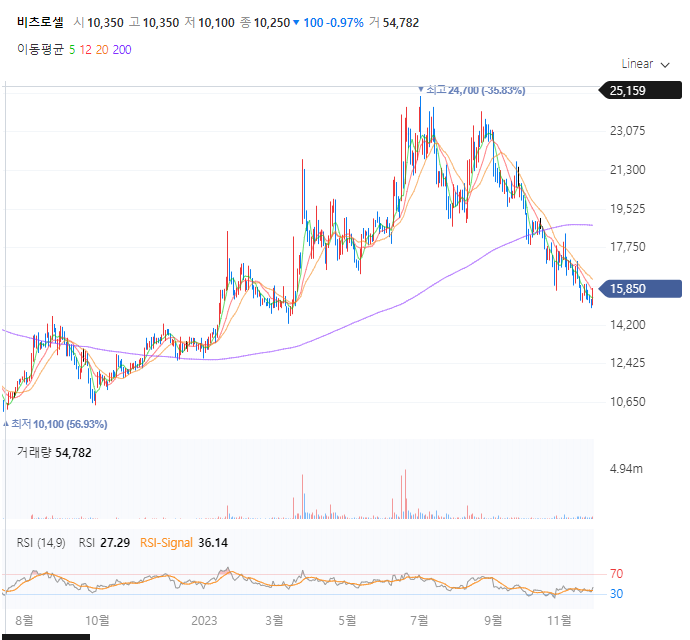Click the -0.97% change percentage
The height and width of the screenshot is (640, 690).
pyautogui.click(x=345, y=22)
